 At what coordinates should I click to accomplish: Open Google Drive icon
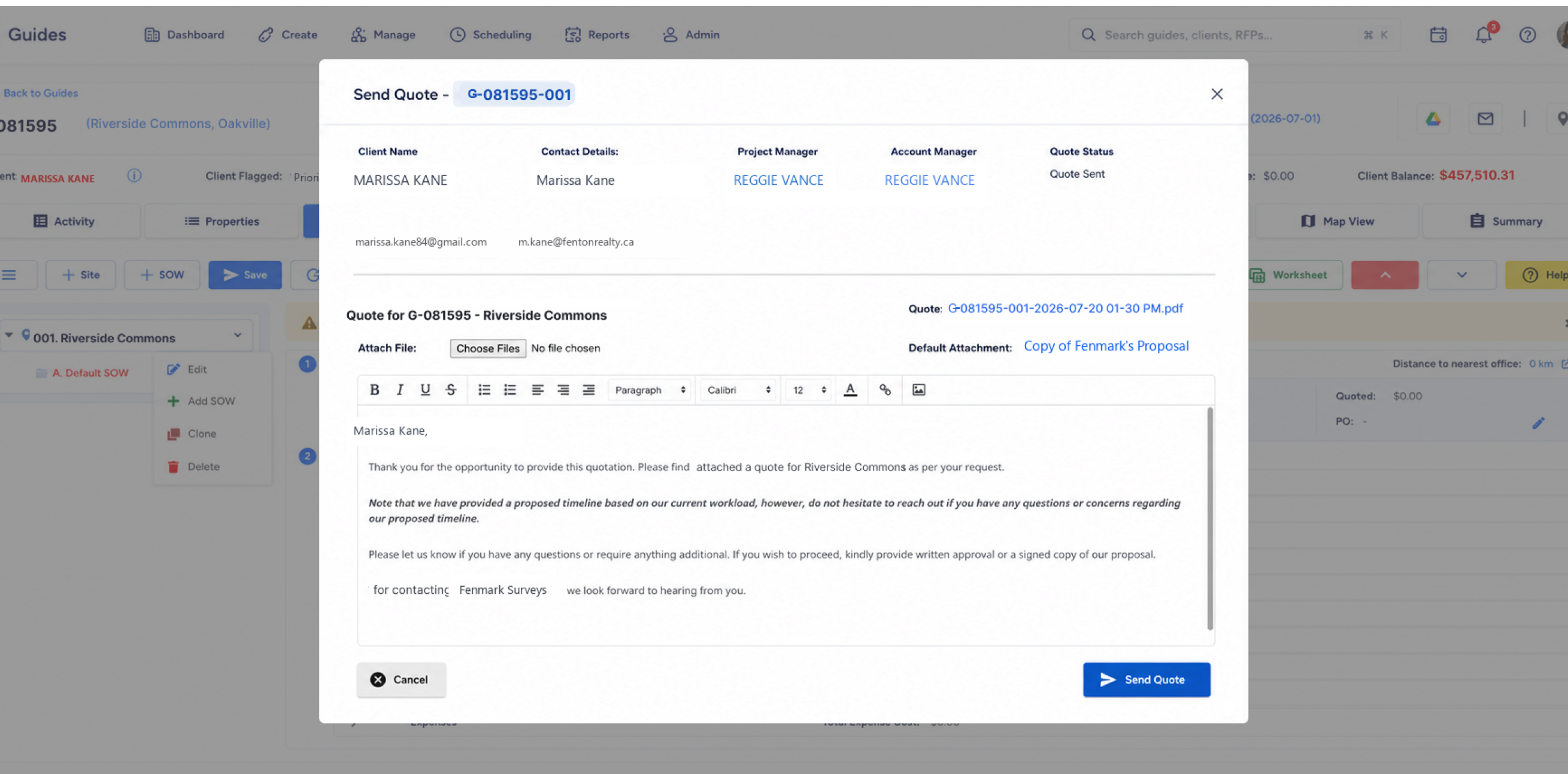[1433, 119]
